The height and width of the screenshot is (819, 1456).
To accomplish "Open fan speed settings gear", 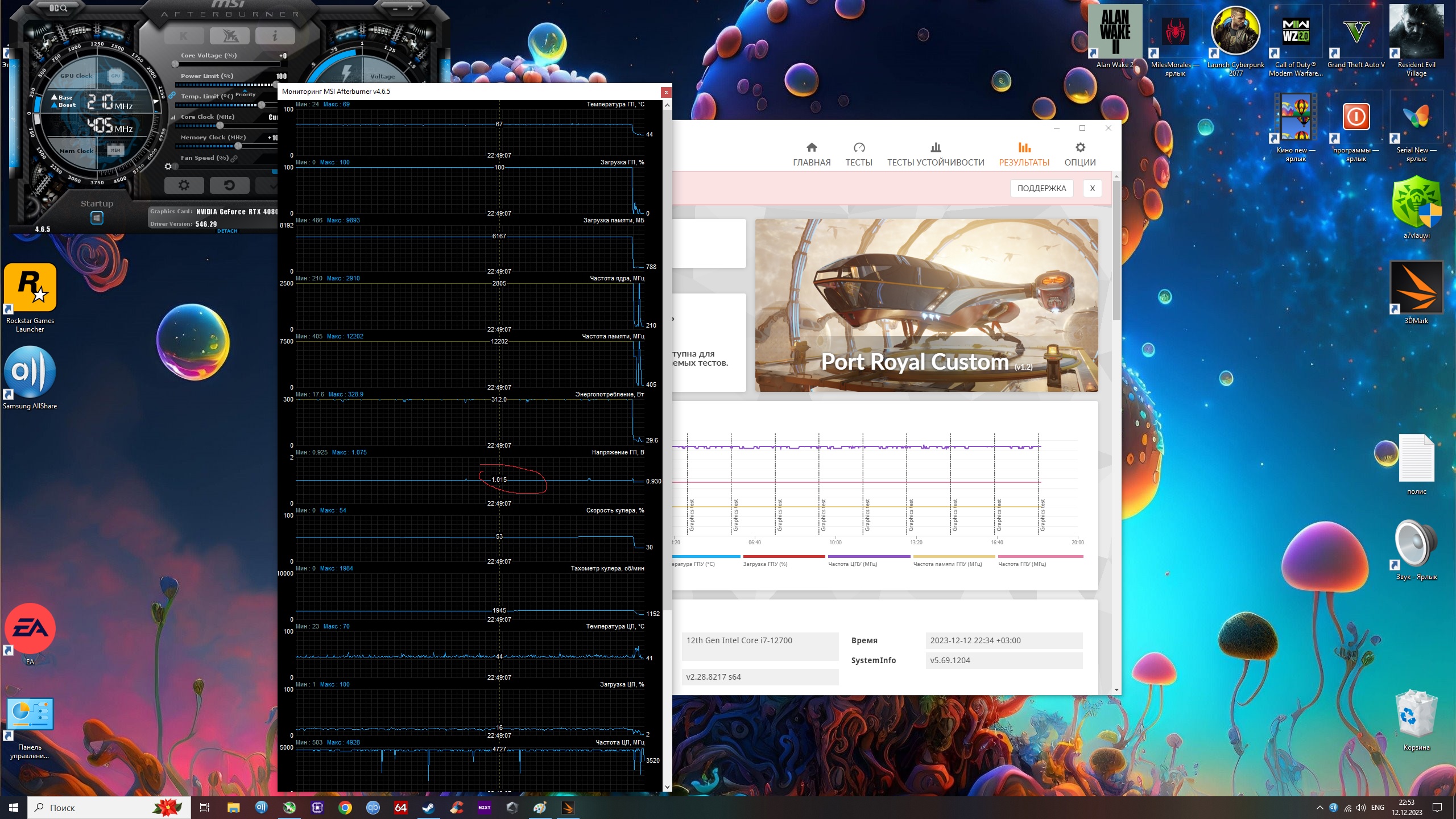I will tap(168, 167).
